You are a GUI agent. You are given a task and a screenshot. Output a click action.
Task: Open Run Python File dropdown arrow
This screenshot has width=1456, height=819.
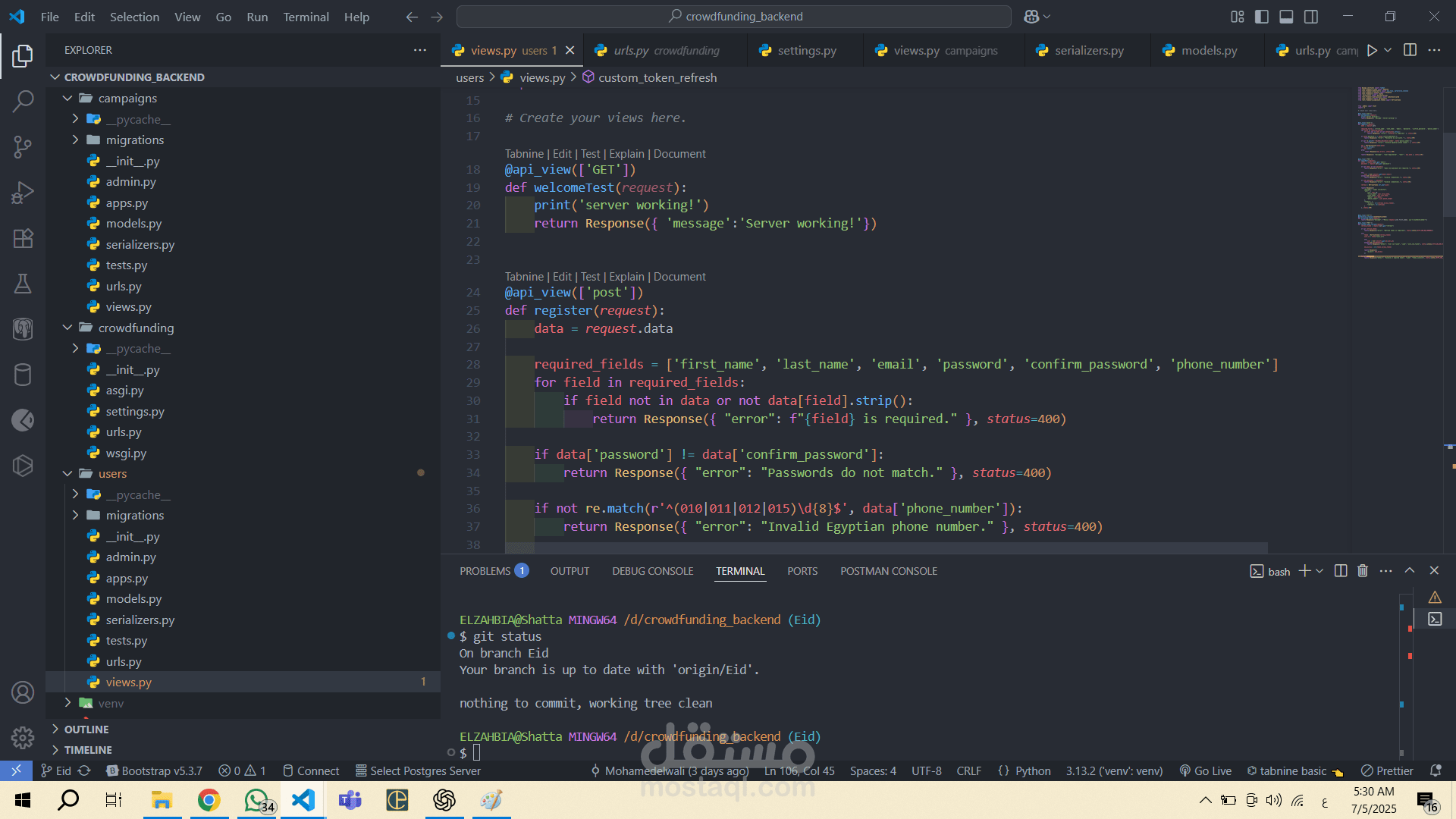(x=1388, y=50)
